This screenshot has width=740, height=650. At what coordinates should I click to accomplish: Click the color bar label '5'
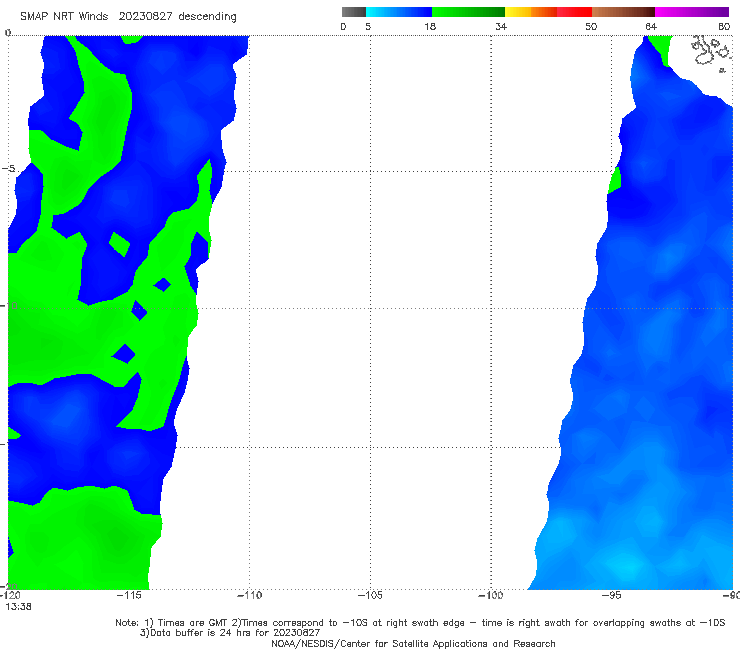click(x=368, y=27)
